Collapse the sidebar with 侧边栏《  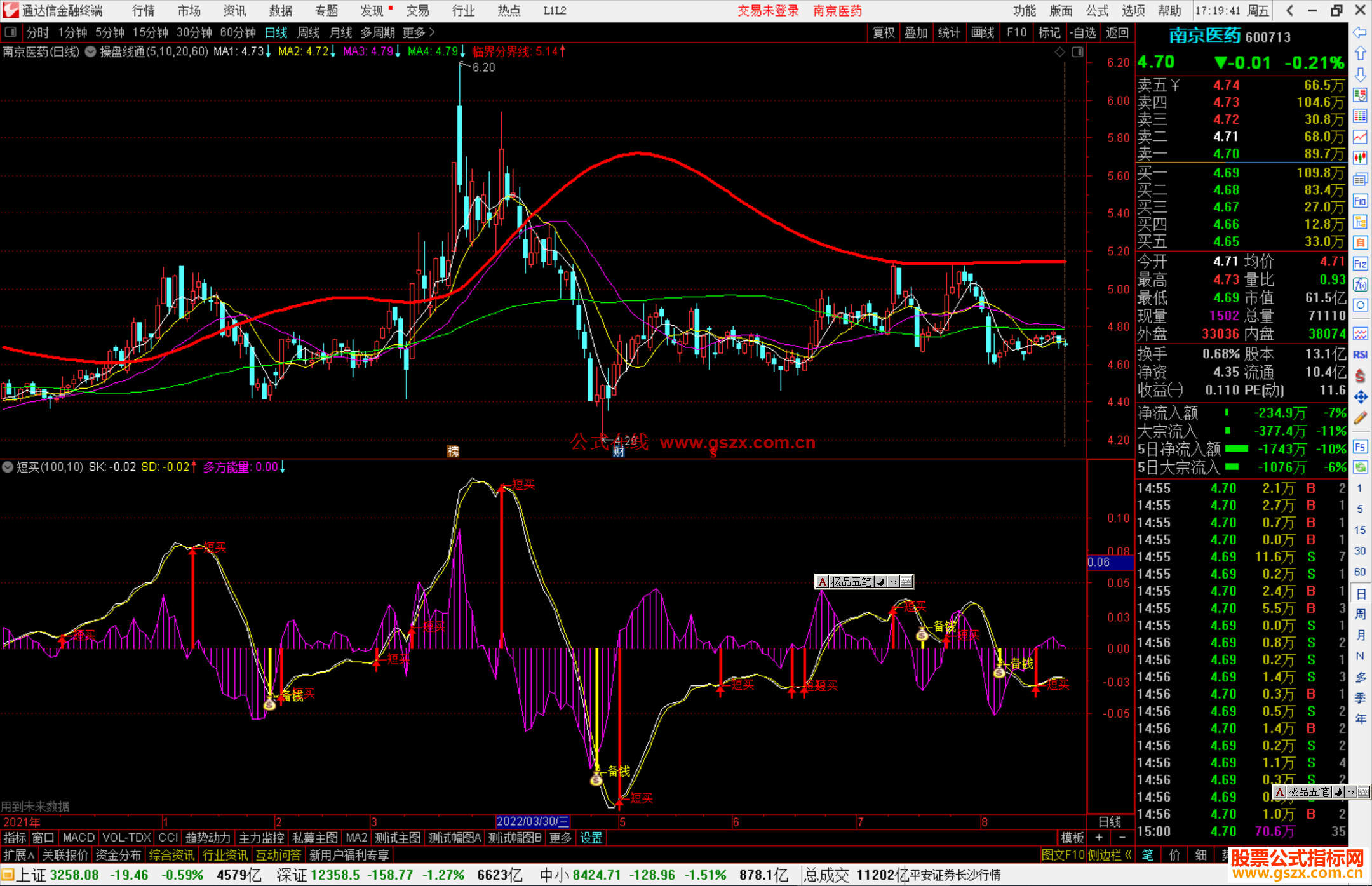pyautogui.click(x=1110, y=855)
